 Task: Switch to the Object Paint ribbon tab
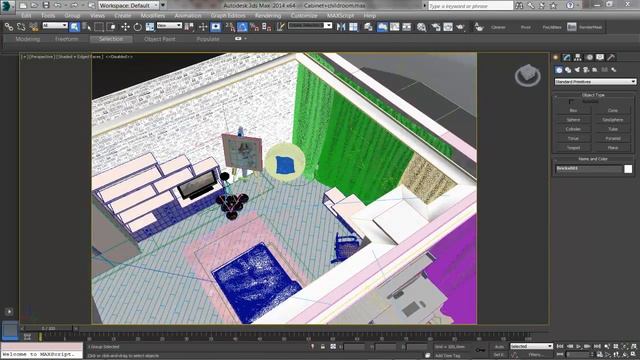tap(160, 39)
